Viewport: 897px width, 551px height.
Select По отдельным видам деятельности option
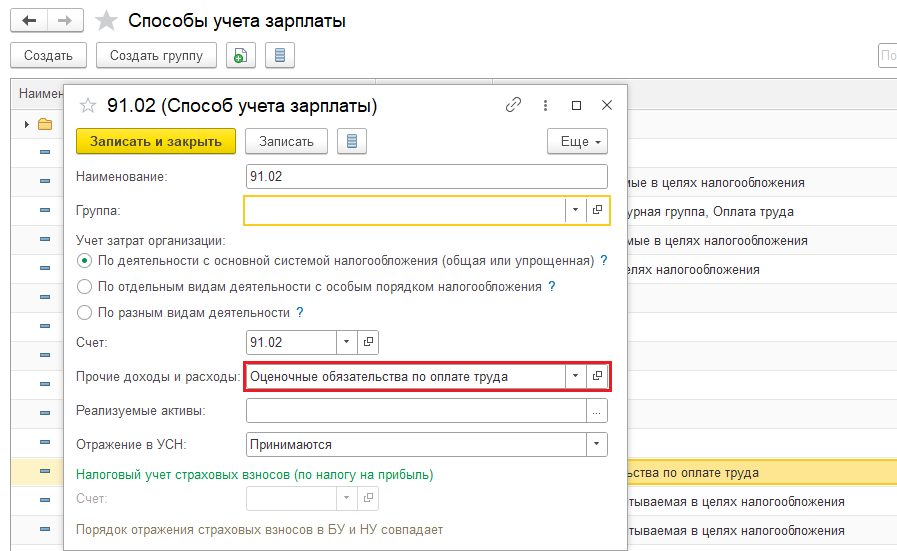click(84, 286)
